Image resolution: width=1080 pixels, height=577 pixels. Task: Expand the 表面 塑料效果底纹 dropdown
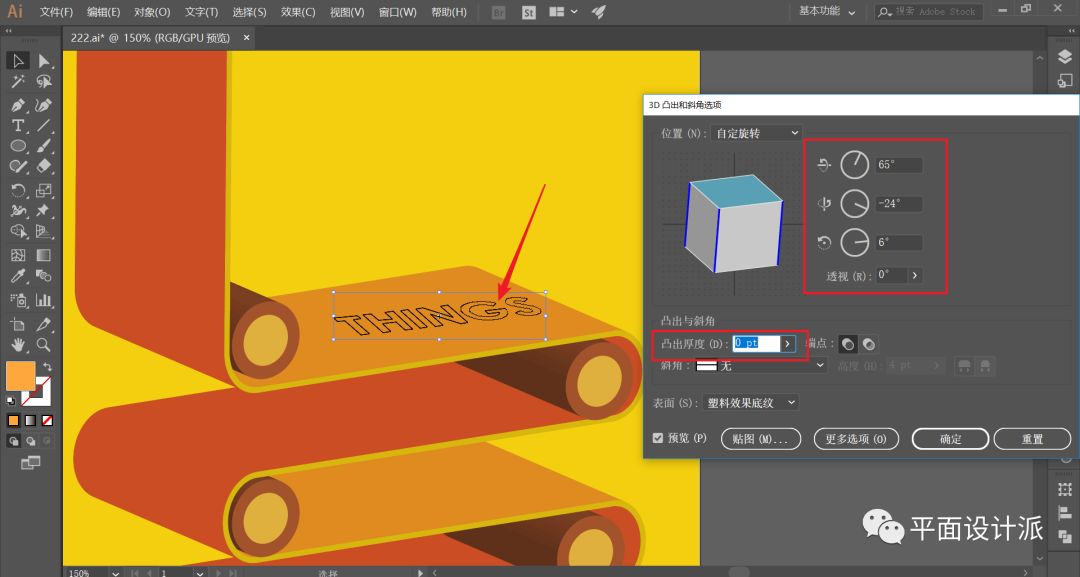click(750, 402)
